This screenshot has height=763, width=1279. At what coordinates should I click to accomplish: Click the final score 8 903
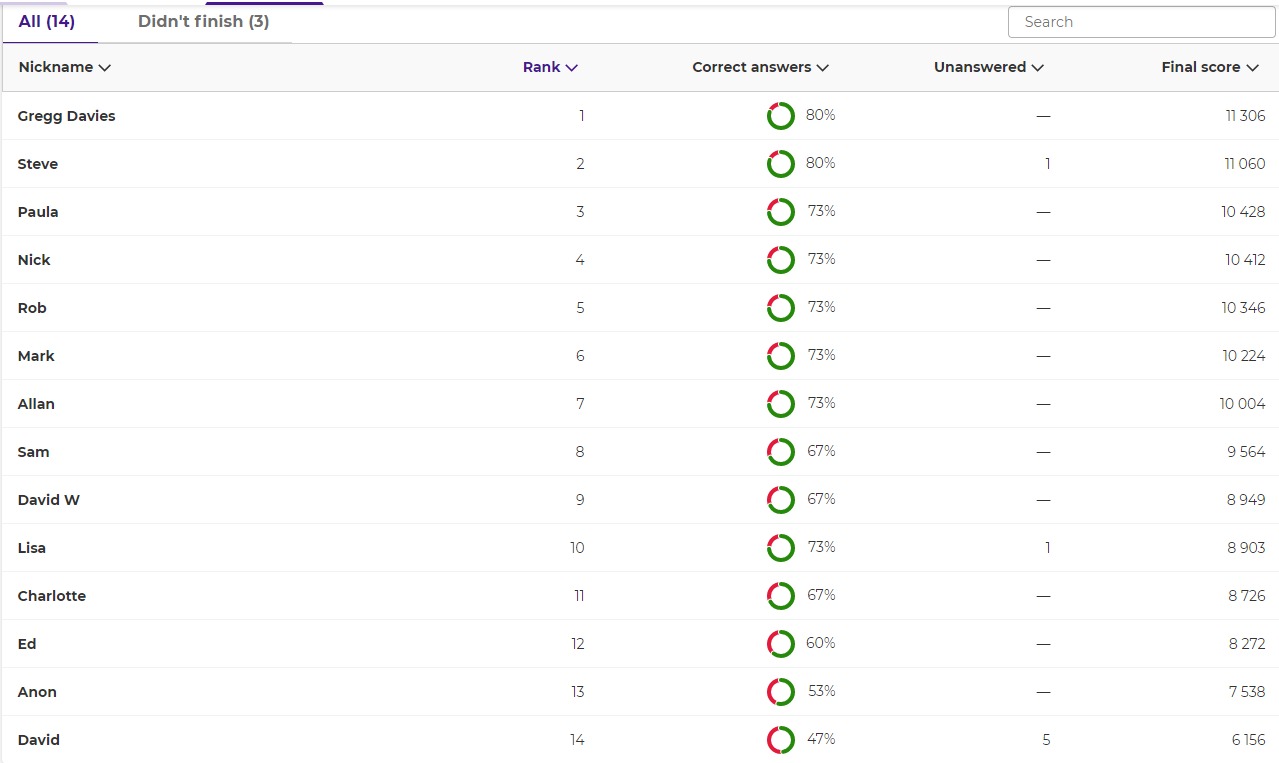coord(1246,548)
